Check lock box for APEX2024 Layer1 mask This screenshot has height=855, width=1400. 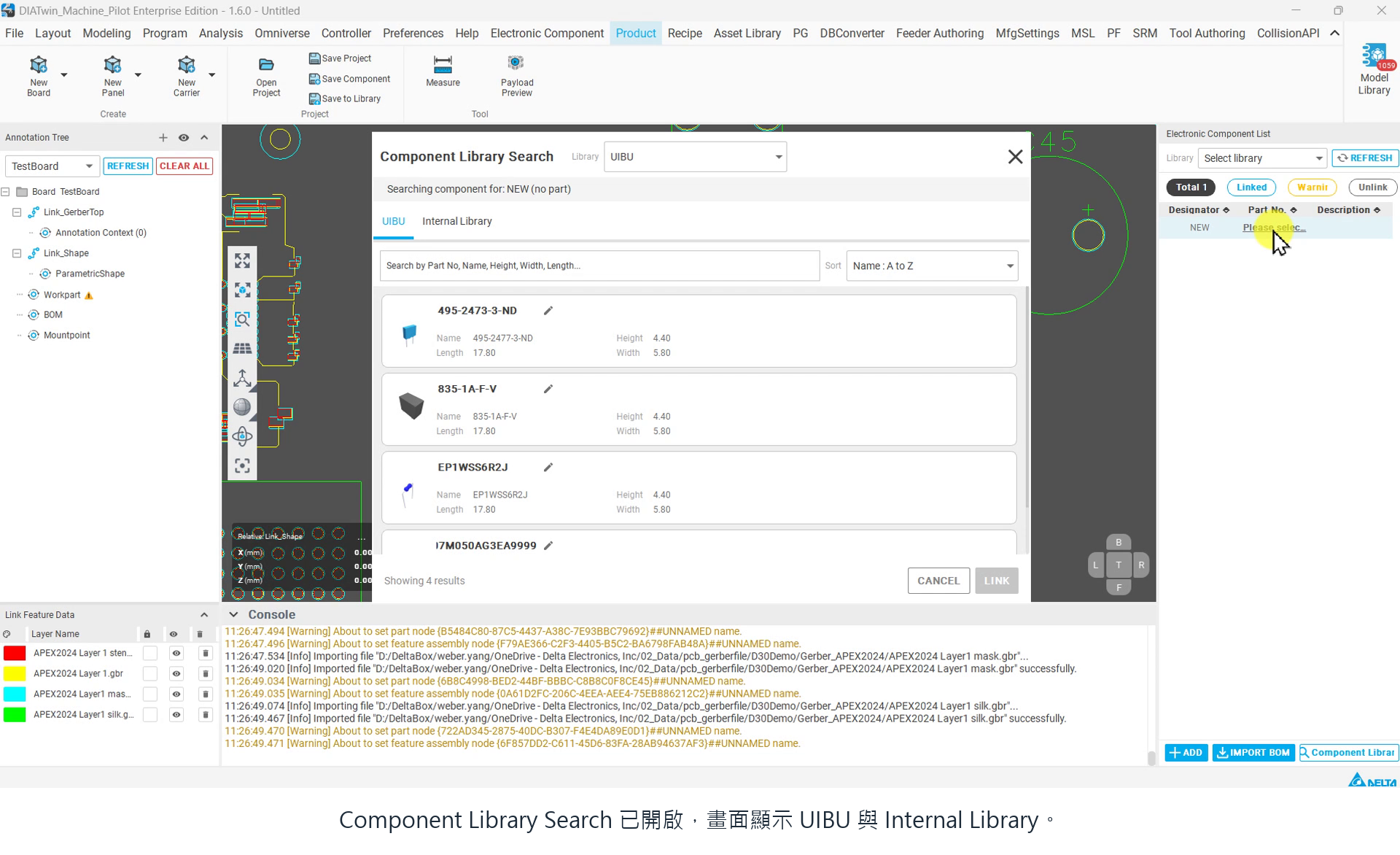149,694
